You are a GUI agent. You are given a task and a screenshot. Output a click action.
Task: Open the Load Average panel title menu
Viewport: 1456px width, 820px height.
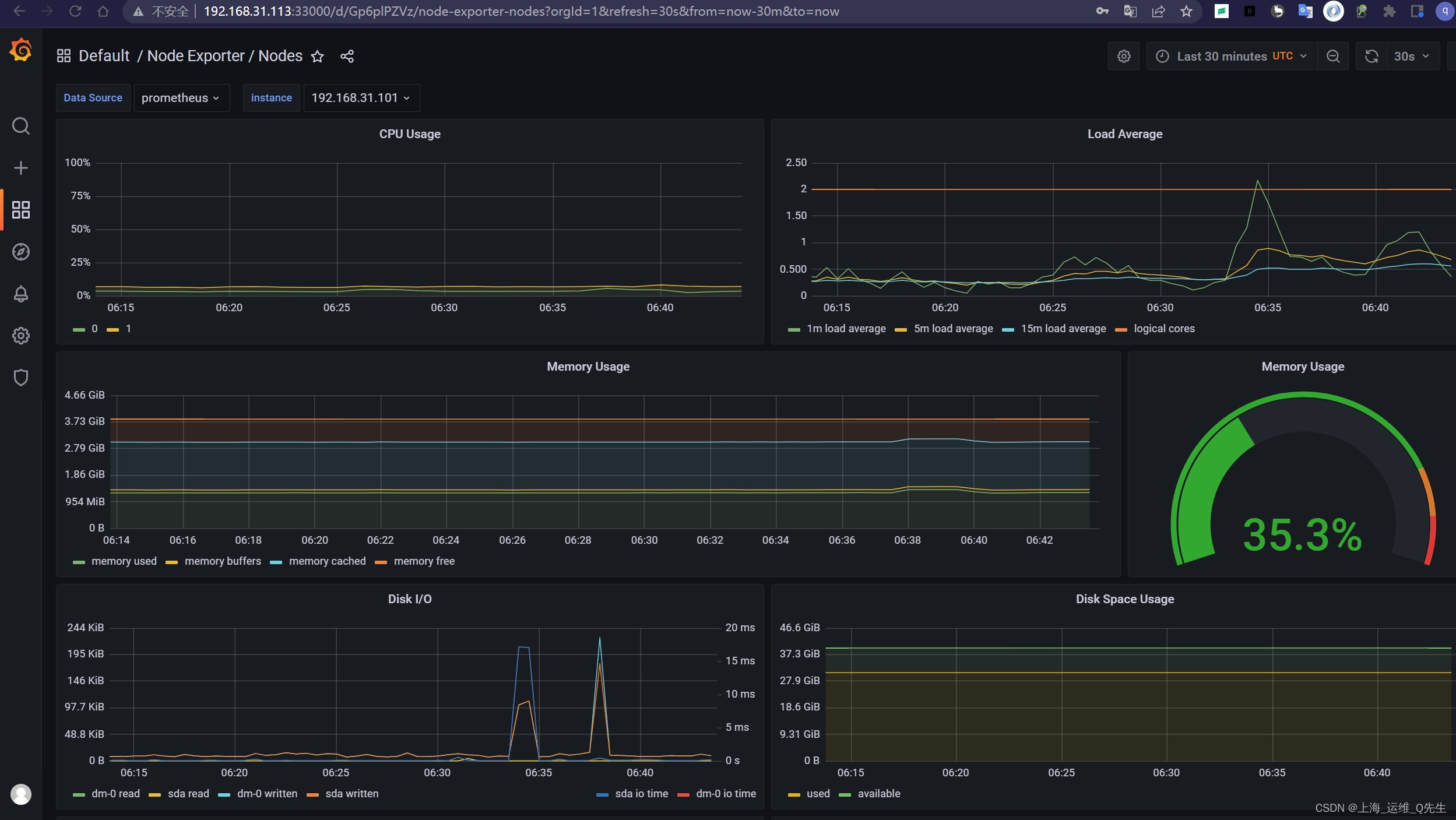[x=1124, y=134]
